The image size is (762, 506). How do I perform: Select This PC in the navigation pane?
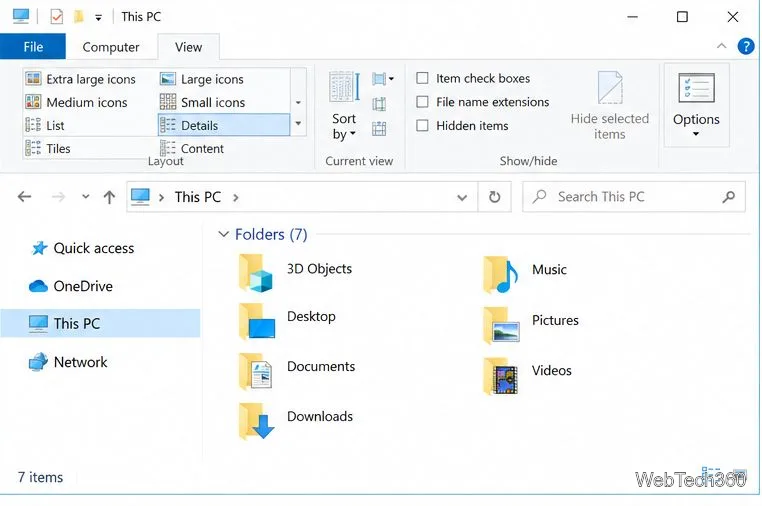pos(100,323)
